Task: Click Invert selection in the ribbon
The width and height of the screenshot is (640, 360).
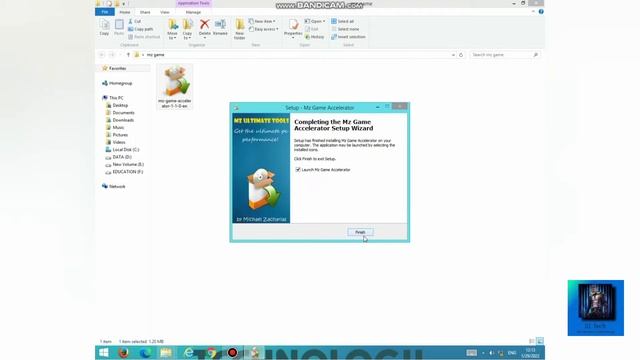Action: 348,37
